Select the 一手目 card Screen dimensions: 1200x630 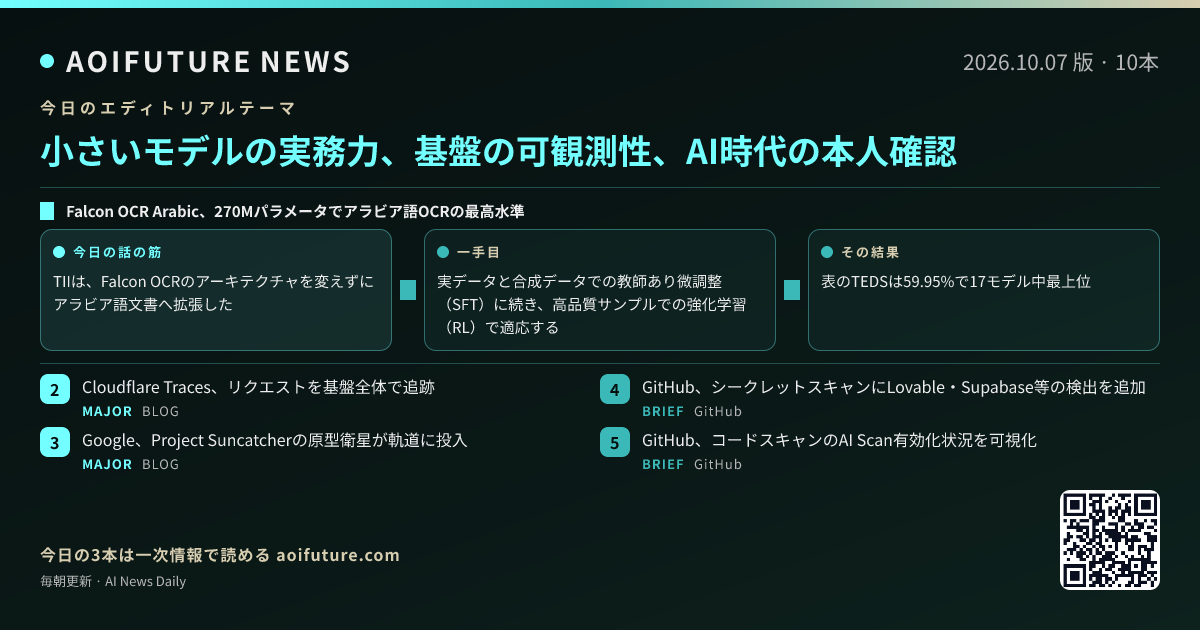click(x=600, y=290)
